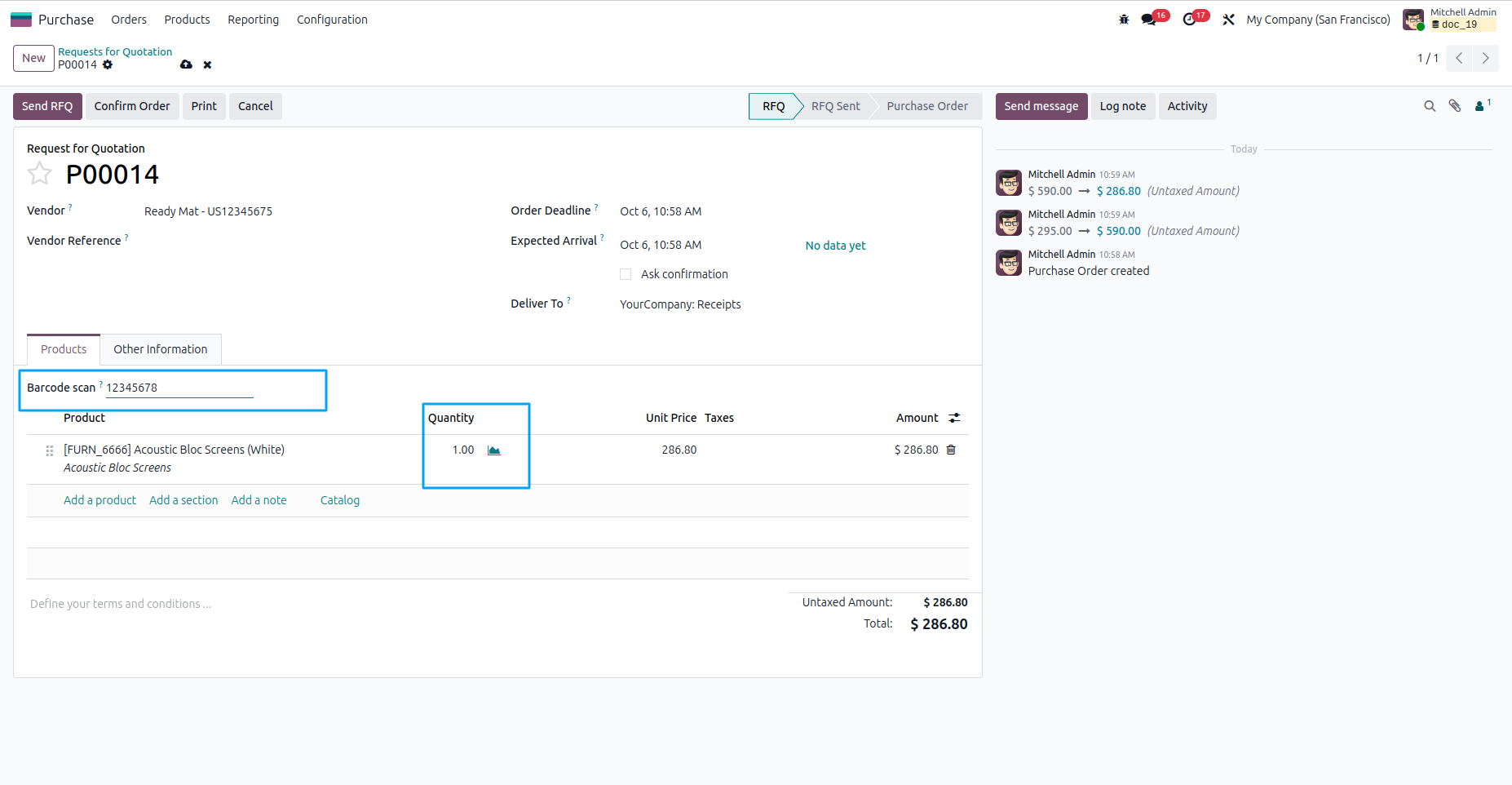Open the conversations chat bubble icon
Viewport: 1512px width, 785px height.
[x=1149, y=20]
